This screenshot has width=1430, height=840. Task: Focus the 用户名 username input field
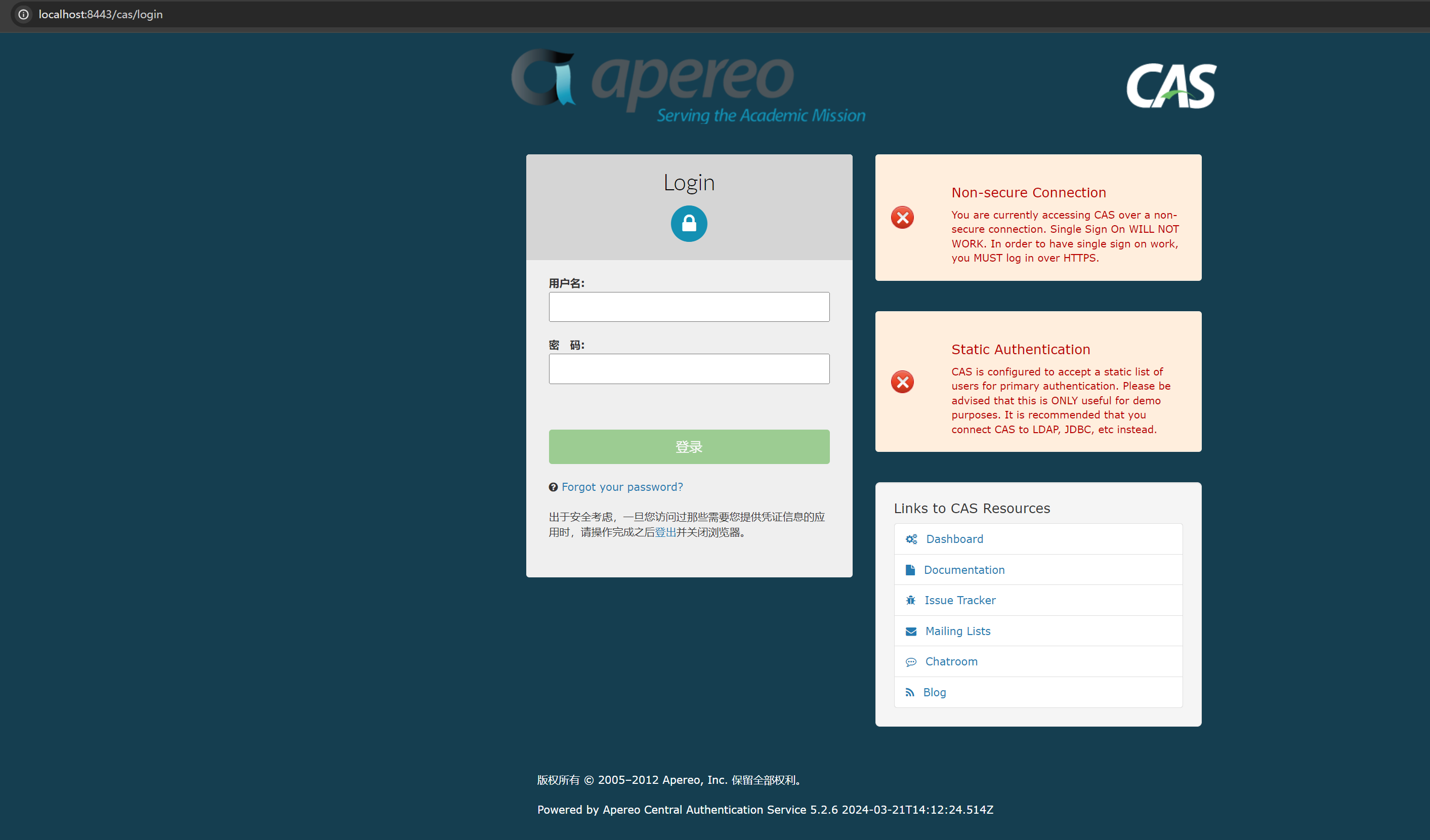coord(689,307)
